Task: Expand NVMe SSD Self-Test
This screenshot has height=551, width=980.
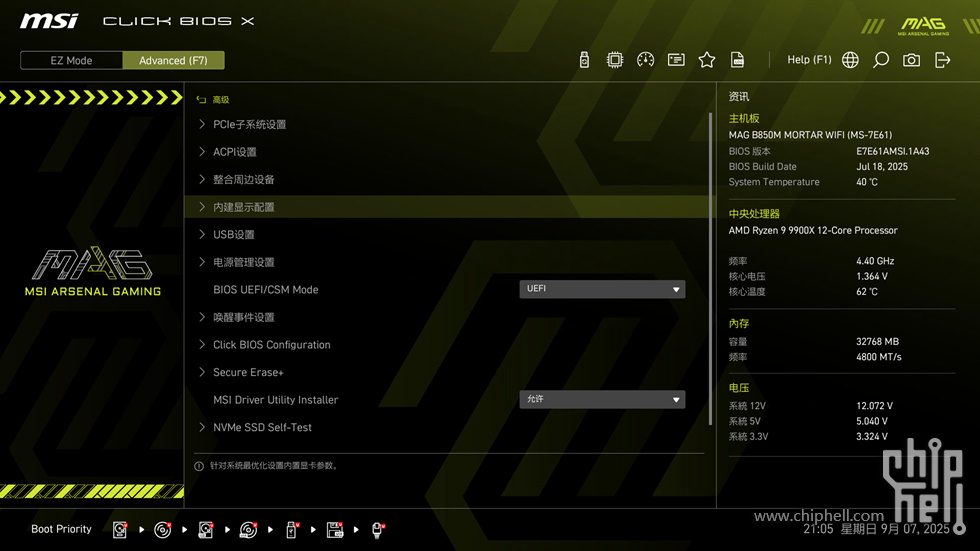Action: [x=449, y=427]
